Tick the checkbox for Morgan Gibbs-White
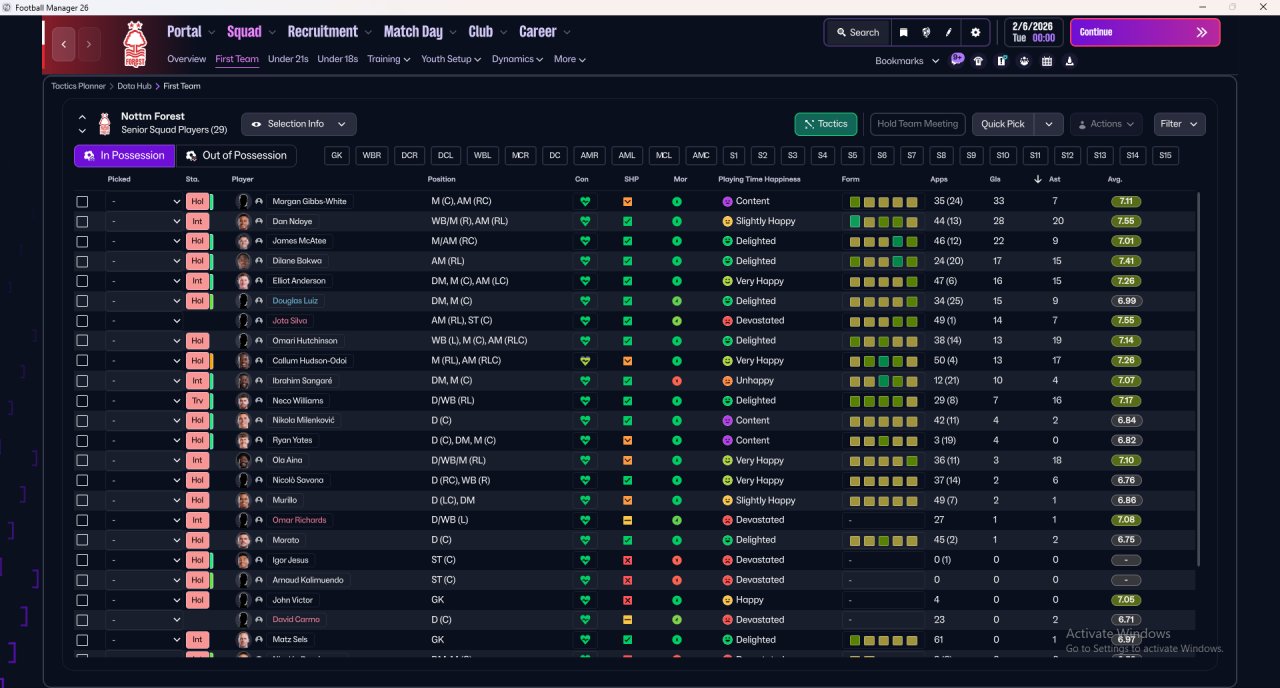Screen dimensions: 1280x688 tap(82, 201)
